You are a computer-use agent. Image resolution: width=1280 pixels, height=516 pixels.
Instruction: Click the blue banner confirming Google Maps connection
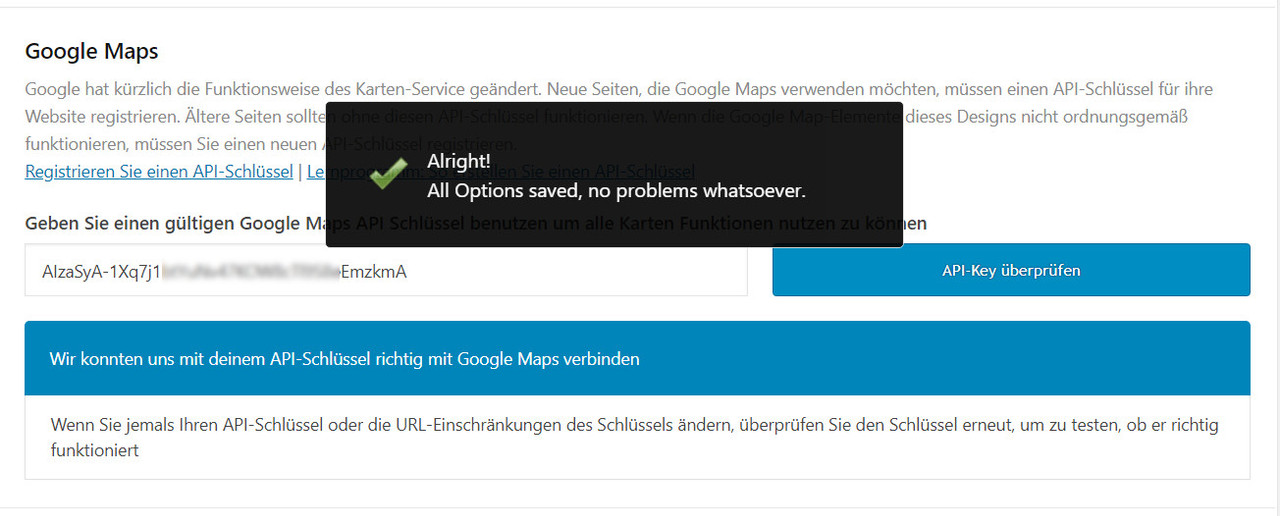point(637,358)
